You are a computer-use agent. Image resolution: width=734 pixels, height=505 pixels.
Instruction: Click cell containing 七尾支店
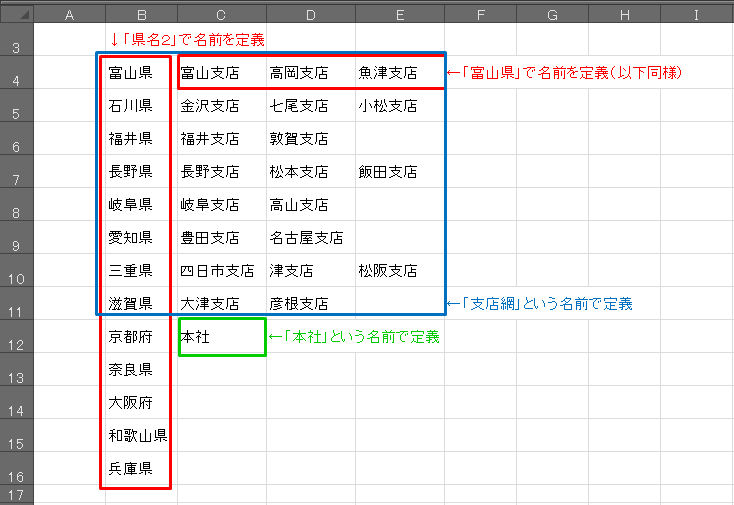311,105
